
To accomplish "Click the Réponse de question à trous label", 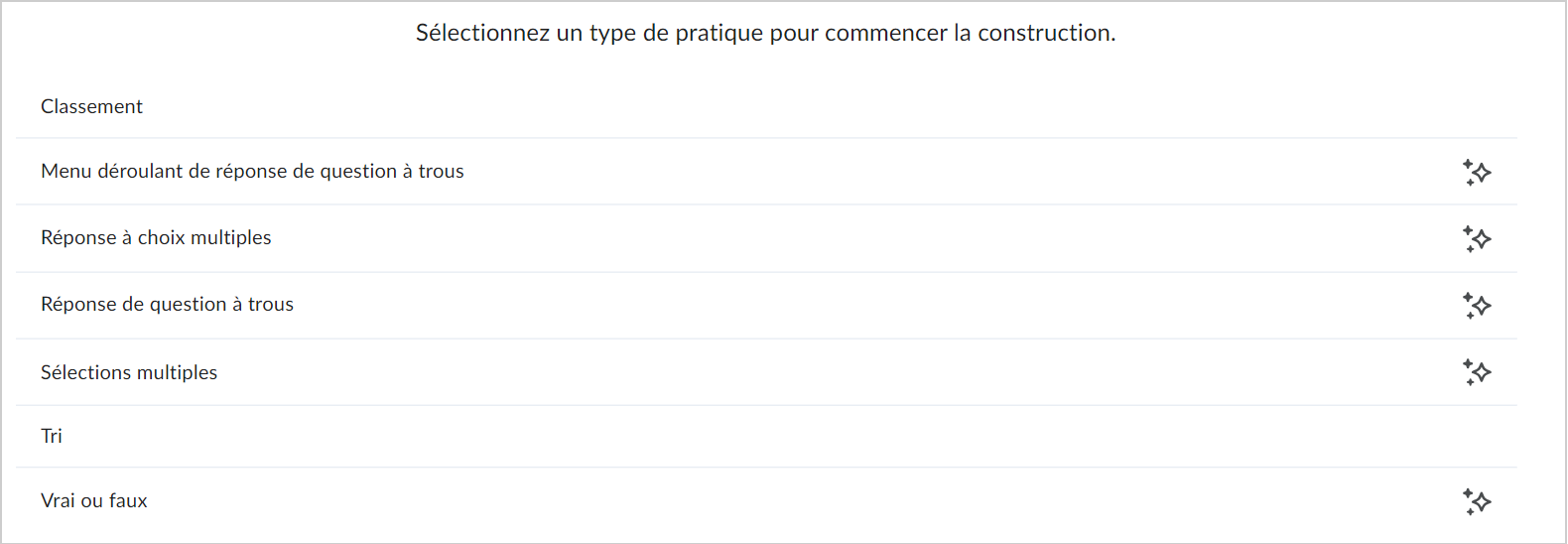I will [x=167, y=304].
